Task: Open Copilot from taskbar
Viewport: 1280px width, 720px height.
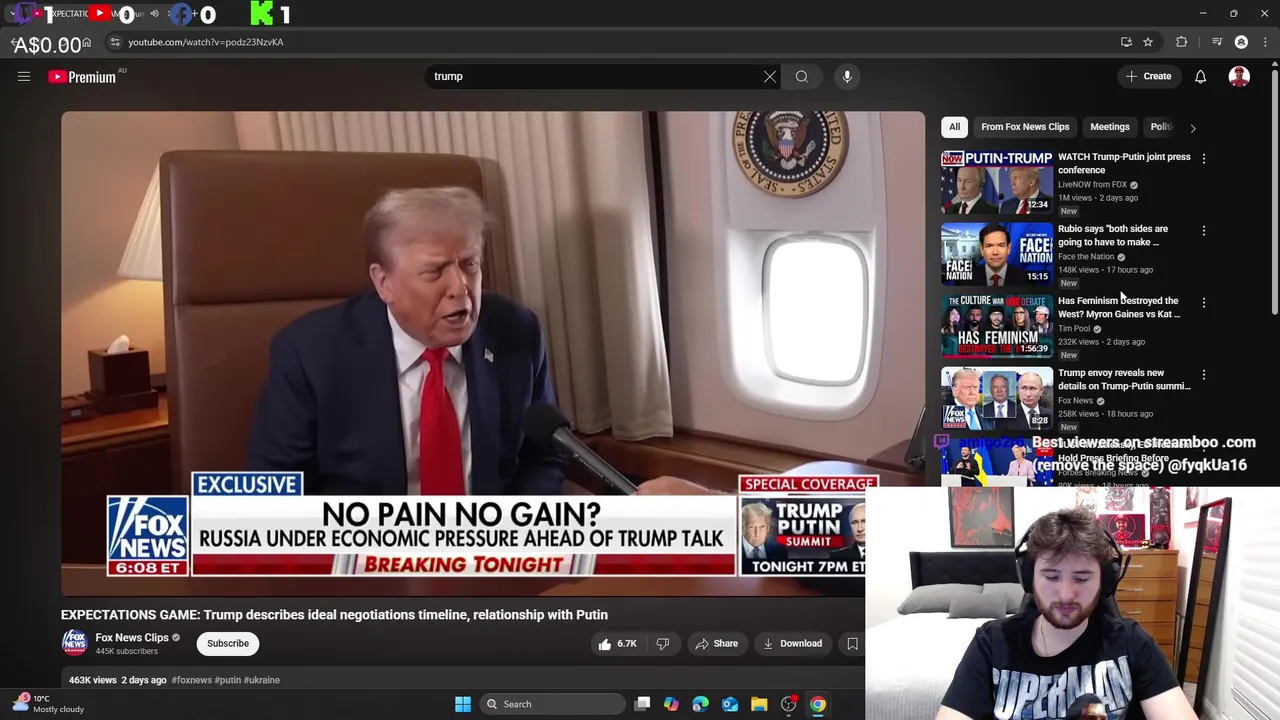Action: point(671,704)
